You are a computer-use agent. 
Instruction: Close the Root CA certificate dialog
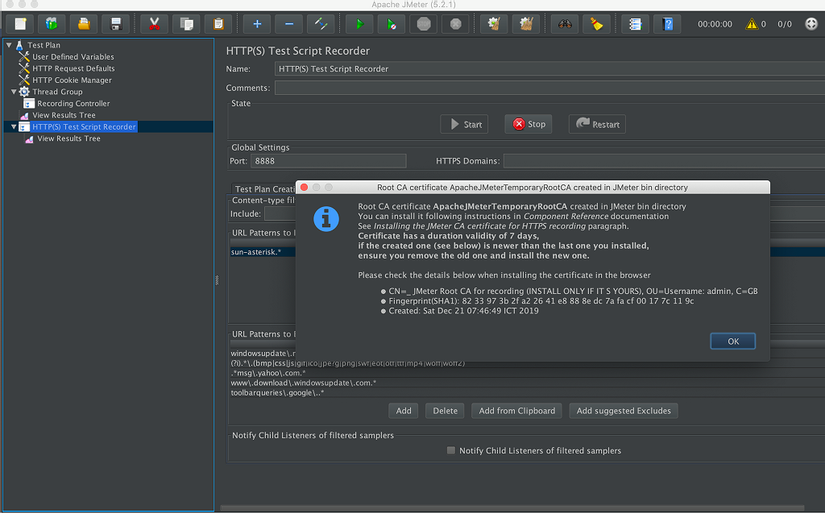(304, 187)
